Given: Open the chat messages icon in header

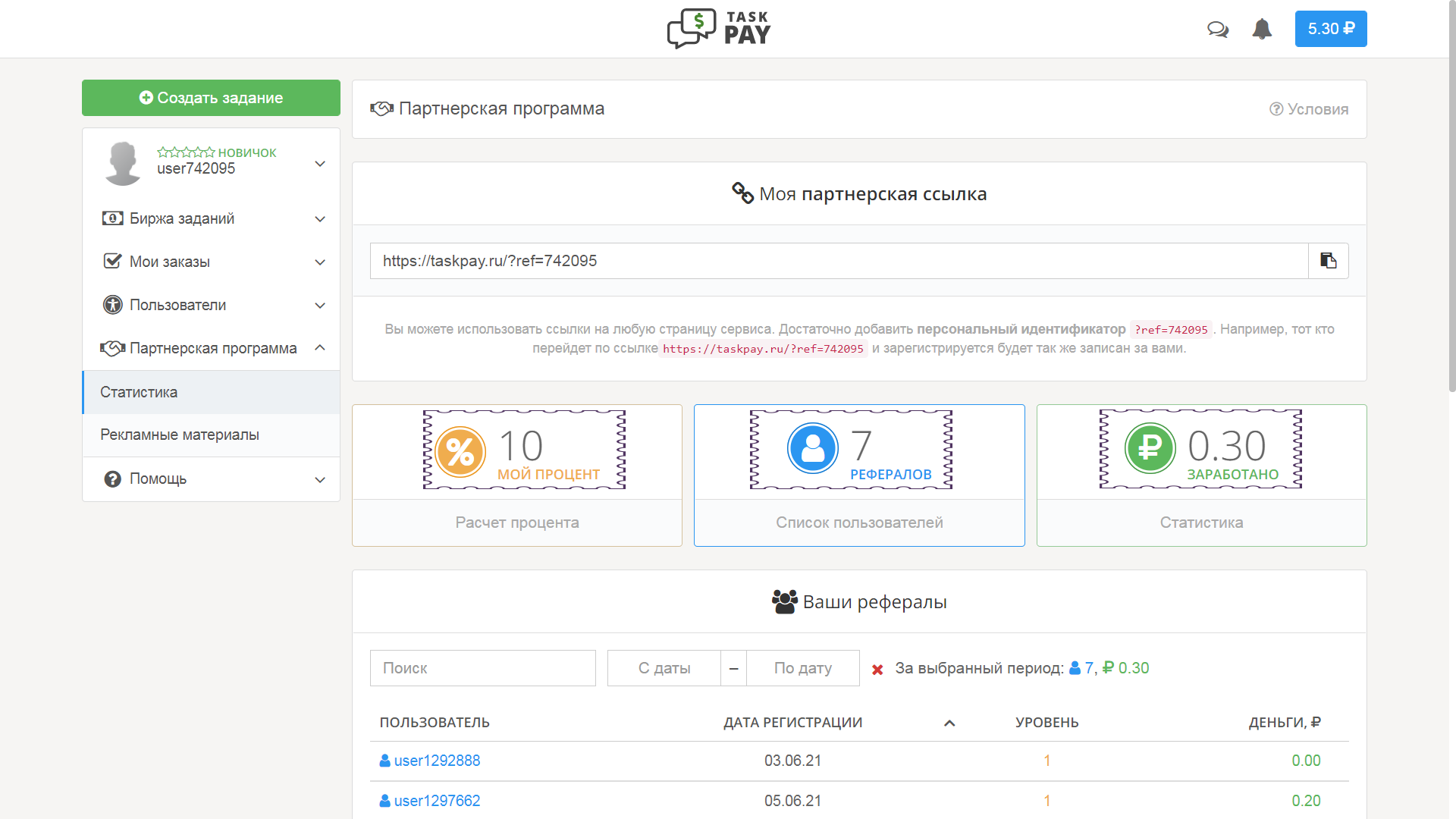Looking at the screenshot, I should 1218,29.
